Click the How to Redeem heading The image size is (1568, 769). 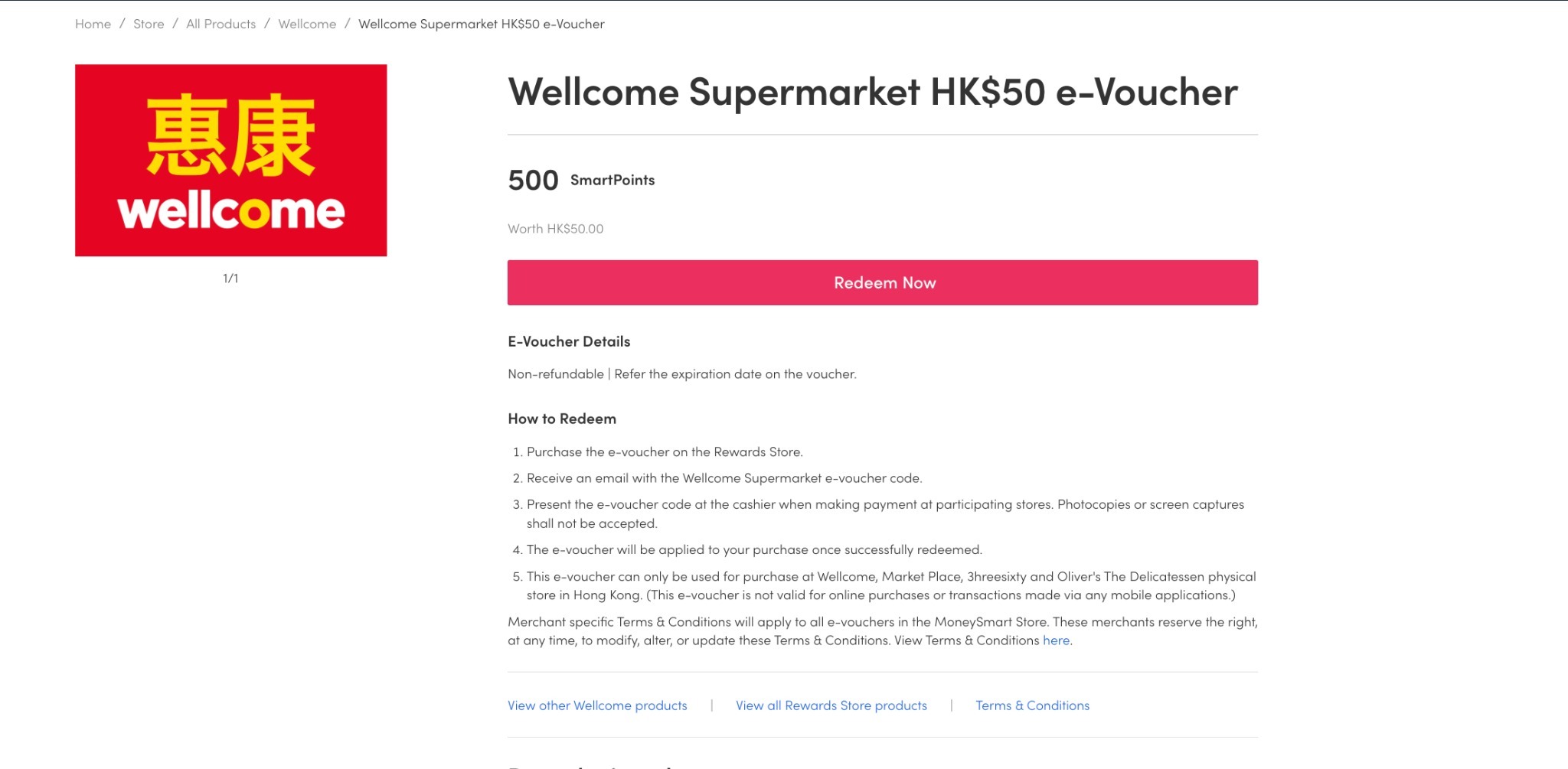tap(562, 419)
